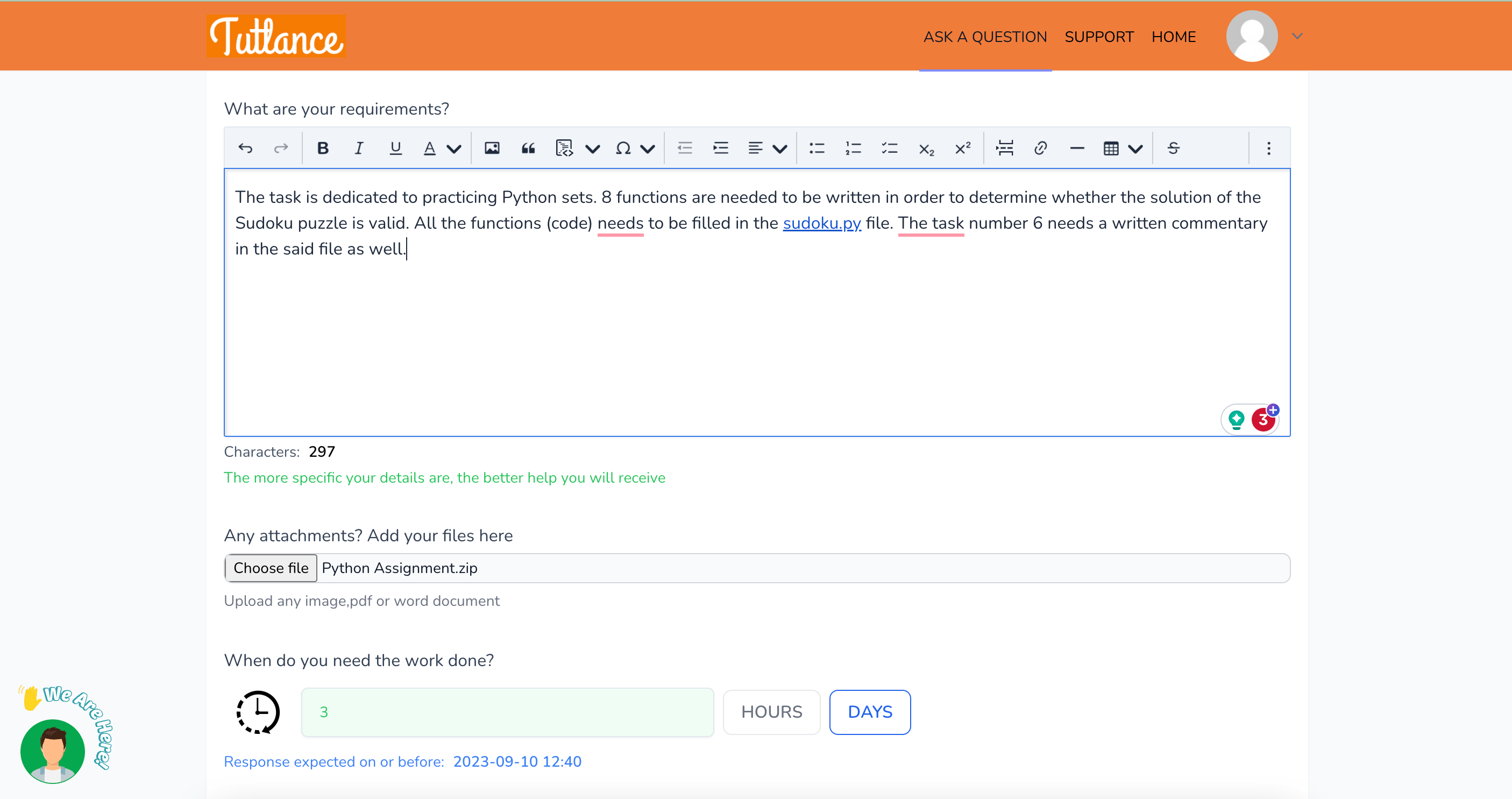1512x799 pixels.
Task: Apply italic formatting
Action: (x=359, y=148)
